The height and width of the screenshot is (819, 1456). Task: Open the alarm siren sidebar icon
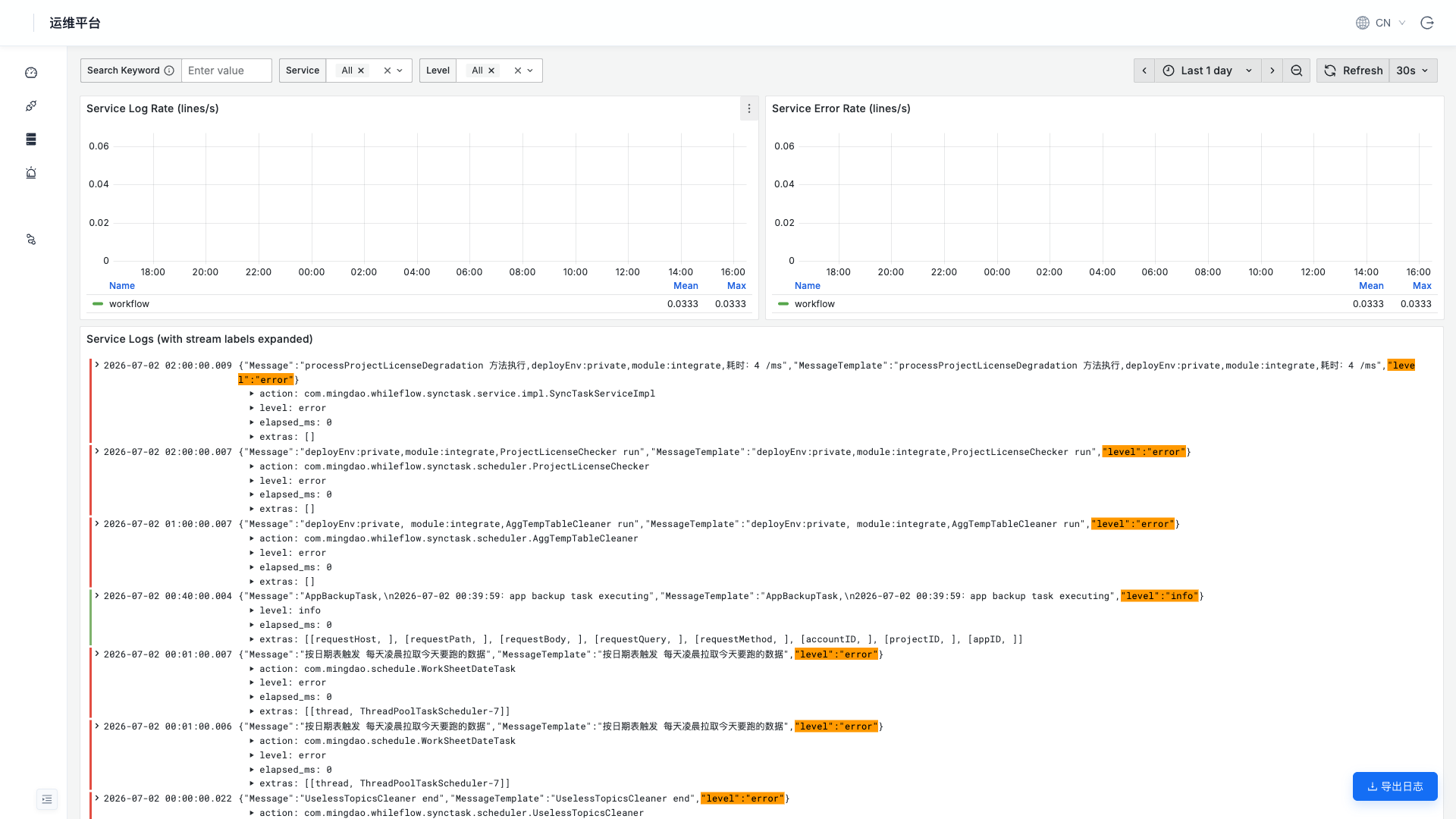[31, 173]
